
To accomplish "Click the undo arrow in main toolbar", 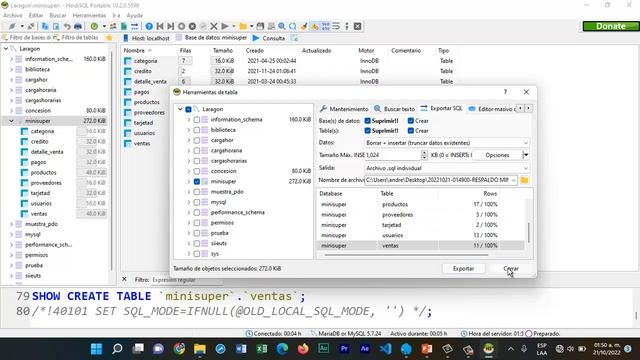I will [x=67, y=26].
